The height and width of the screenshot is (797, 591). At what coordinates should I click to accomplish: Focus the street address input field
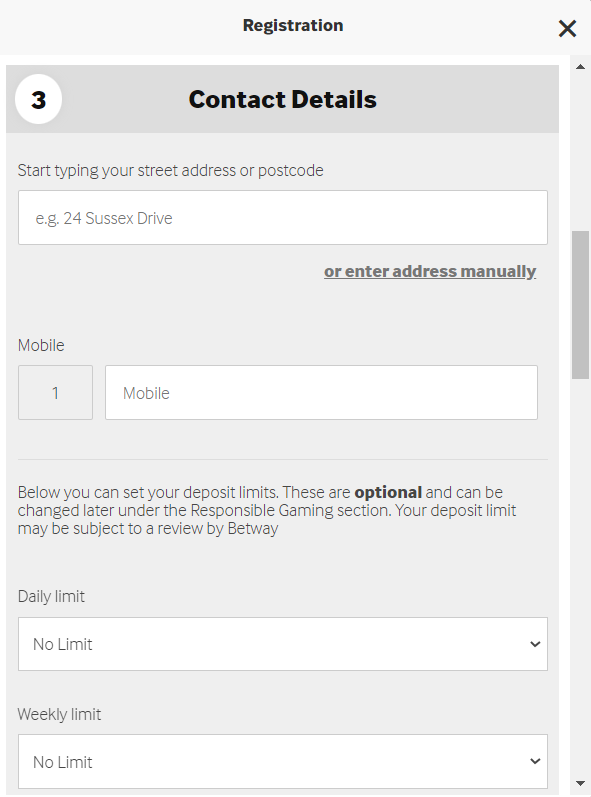tap(283, 218)
